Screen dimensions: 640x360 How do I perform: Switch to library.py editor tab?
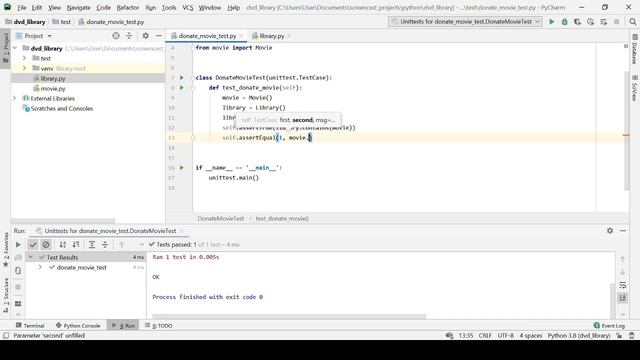point(271,36)
